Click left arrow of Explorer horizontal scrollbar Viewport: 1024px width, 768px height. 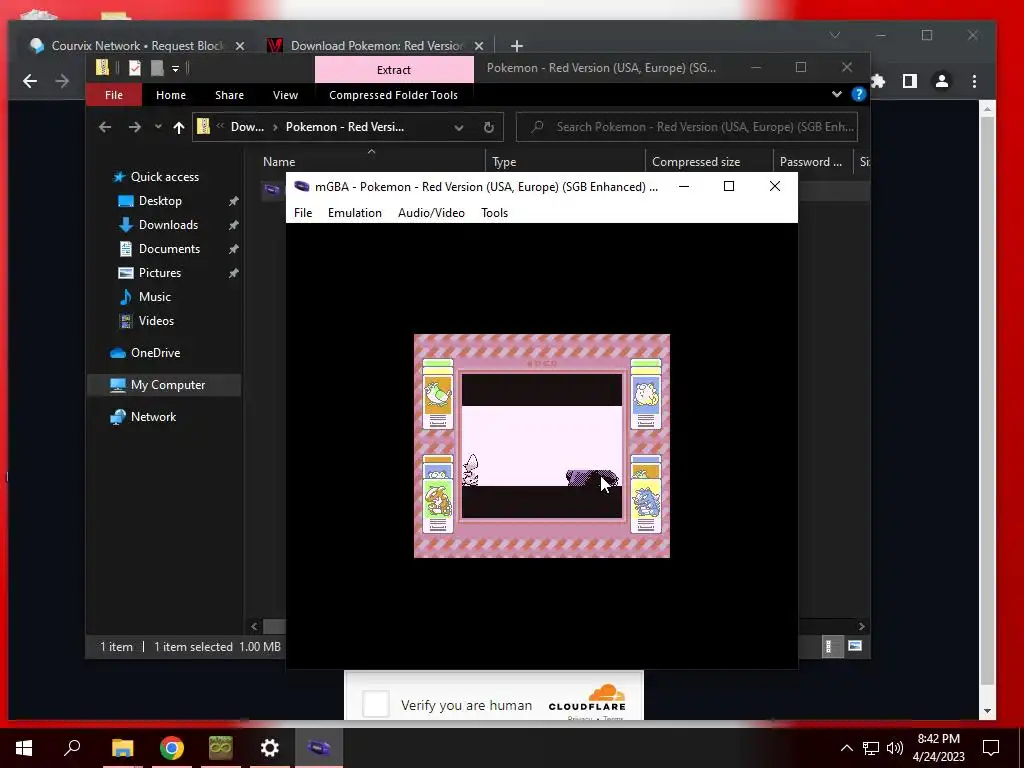click(254, 626)
